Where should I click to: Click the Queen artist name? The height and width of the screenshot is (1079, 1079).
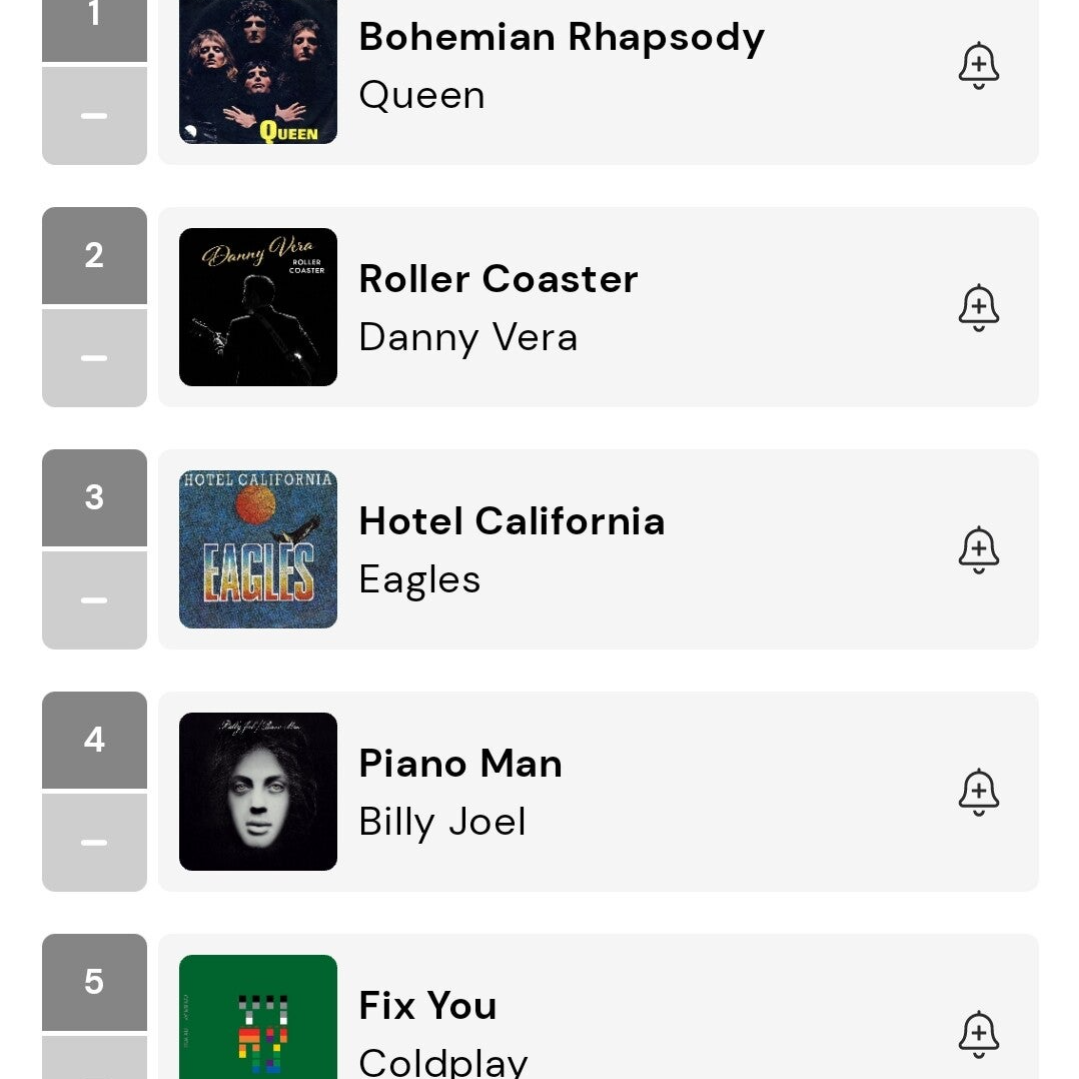421,95
